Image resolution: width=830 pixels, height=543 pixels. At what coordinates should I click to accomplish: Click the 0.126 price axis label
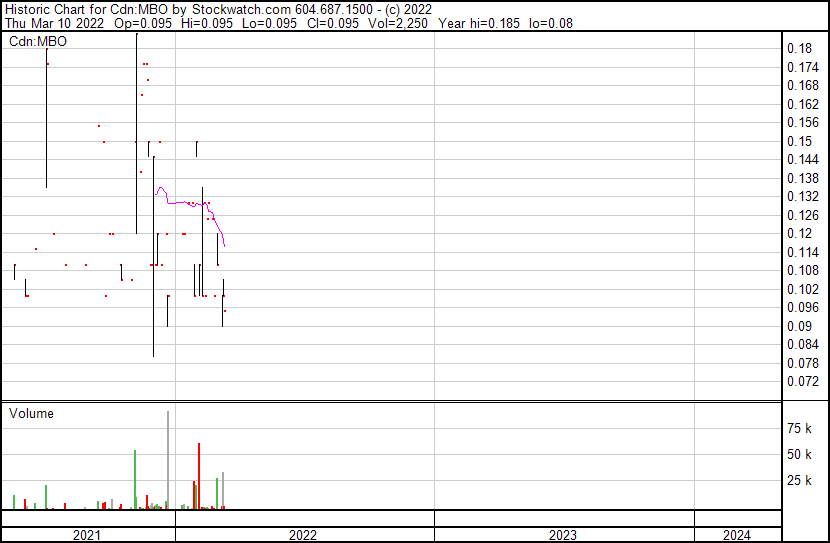point(802,215)
